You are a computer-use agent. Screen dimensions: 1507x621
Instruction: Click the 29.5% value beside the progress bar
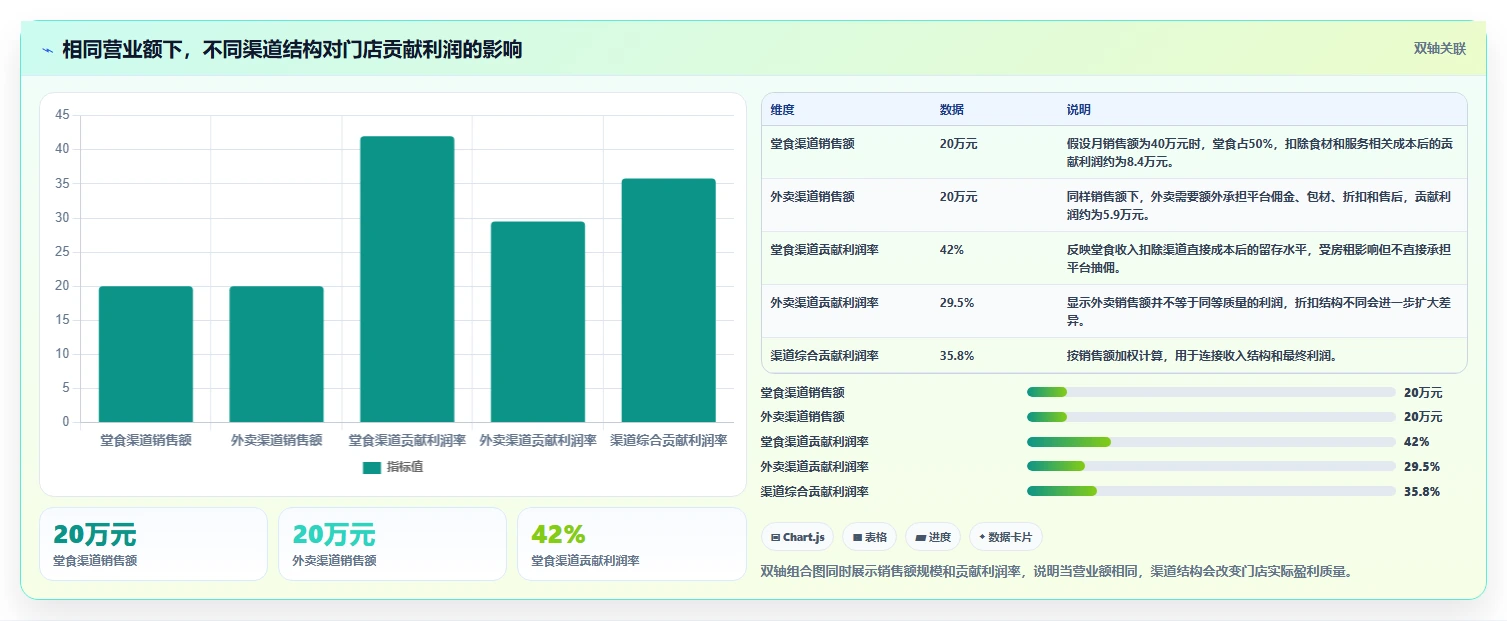click(x=1422, y=467)
